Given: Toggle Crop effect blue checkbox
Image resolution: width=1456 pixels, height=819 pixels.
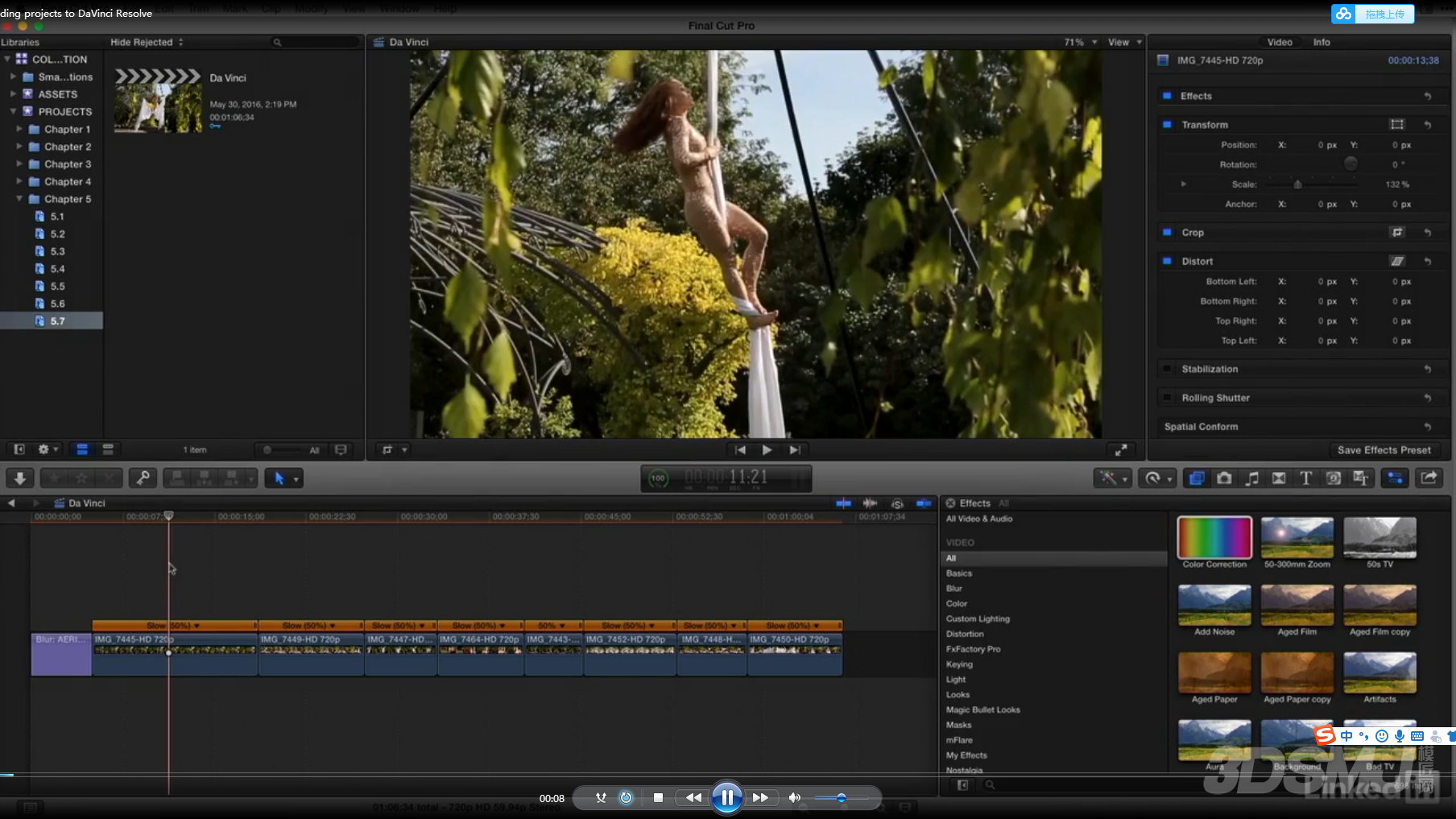Looking at the screenshot, I should (x=1167, y=233).
